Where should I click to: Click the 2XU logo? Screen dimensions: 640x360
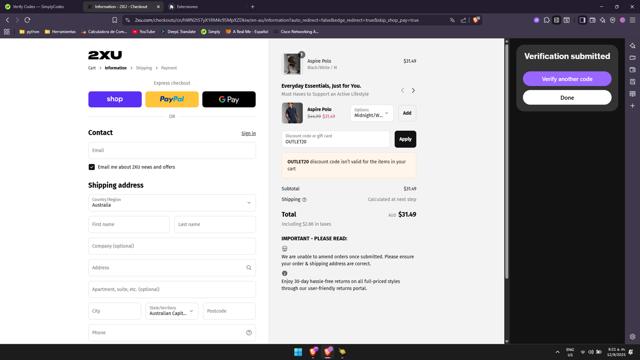click(105, 55)
